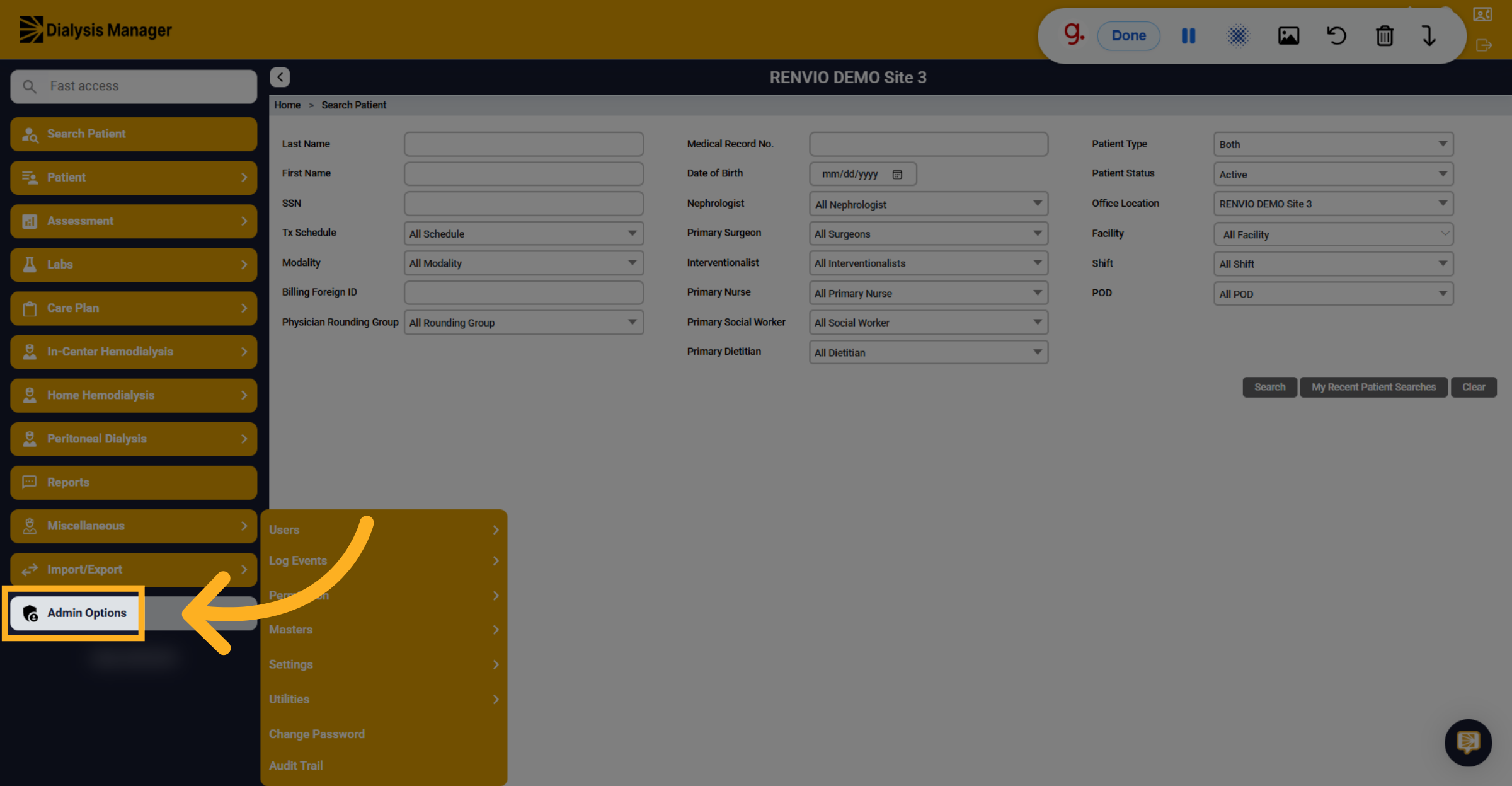The height and width of the screenshot is (786, 1512).
Task: Click the undo arrow icon in recorder toolbar
Action: (x=1336, y=36)
